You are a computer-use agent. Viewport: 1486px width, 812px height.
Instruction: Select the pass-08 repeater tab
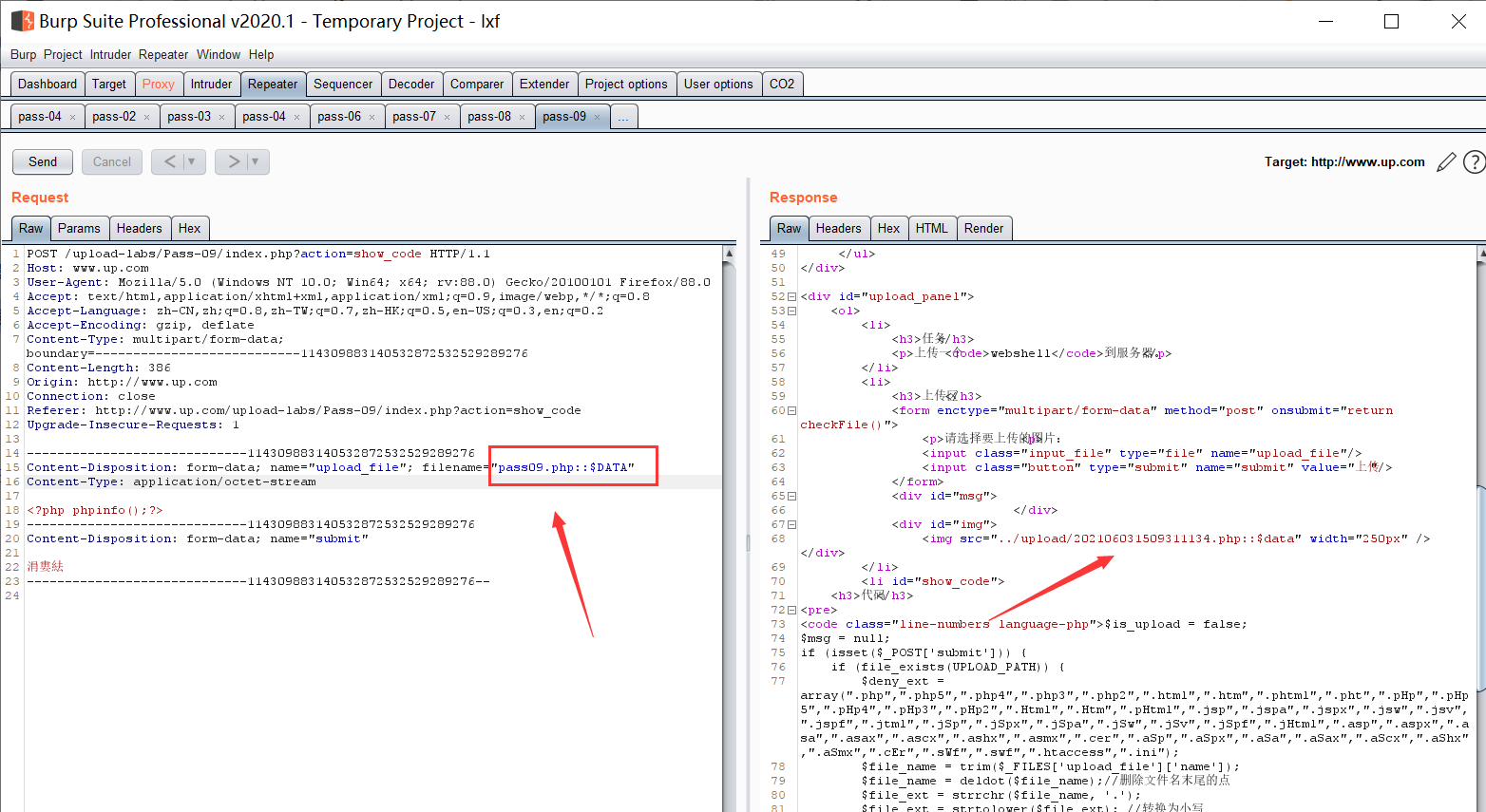(x=489, y=116)
